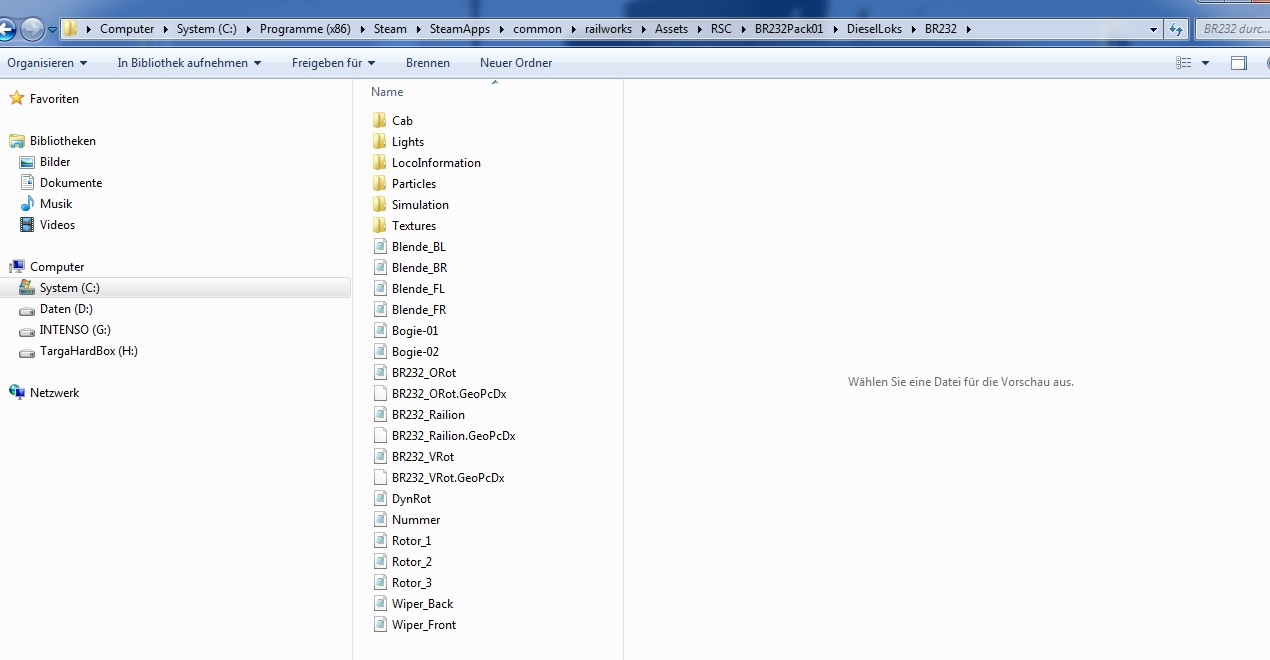Select the file named Blende_FR
Image resolution: width=1270 pixels, height=660 pixels.
pyautogui.click(x=419, y=310)
